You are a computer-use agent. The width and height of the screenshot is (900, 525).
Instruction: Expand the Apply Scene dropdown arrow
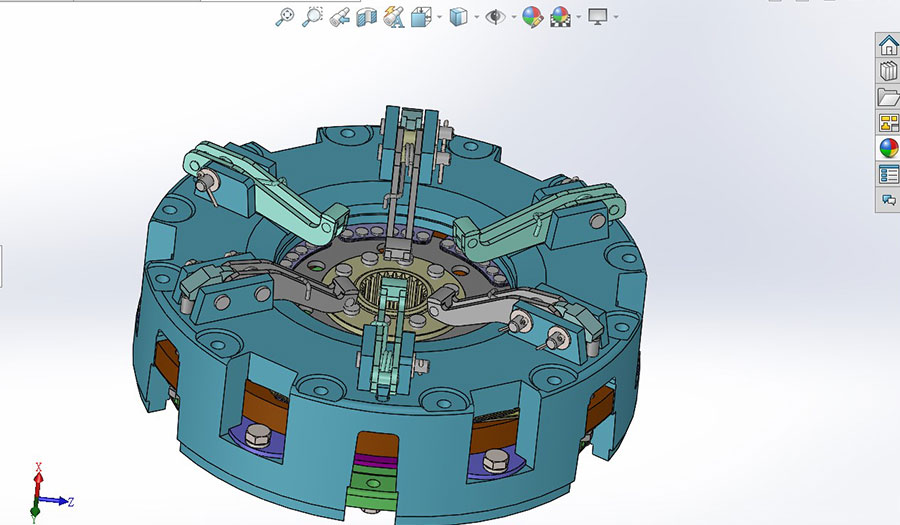pyautogui.click(x=579, y=17)
